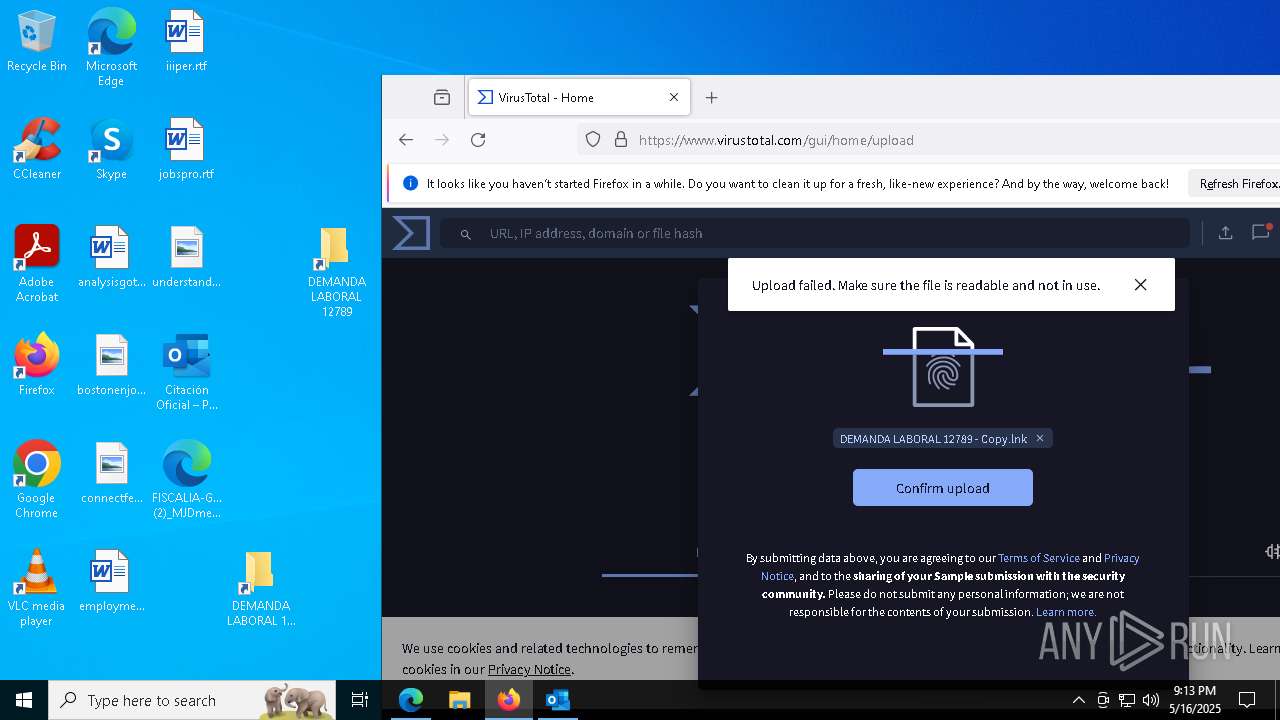Open Microsoft Edge desktop shortcut
The width and height of the screenshot is (1280, 720).
111,48
